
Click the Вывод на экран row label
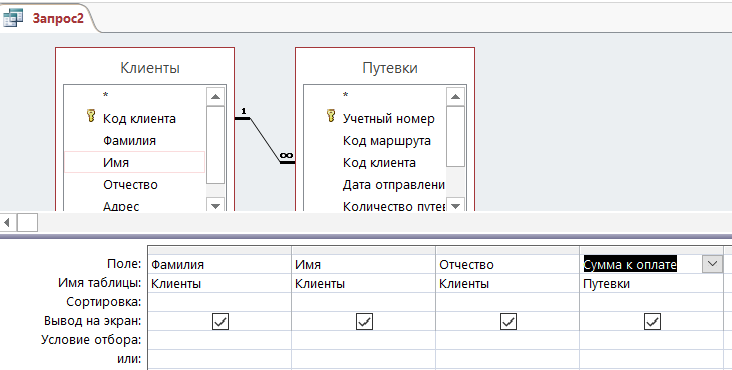click(92, 321)
